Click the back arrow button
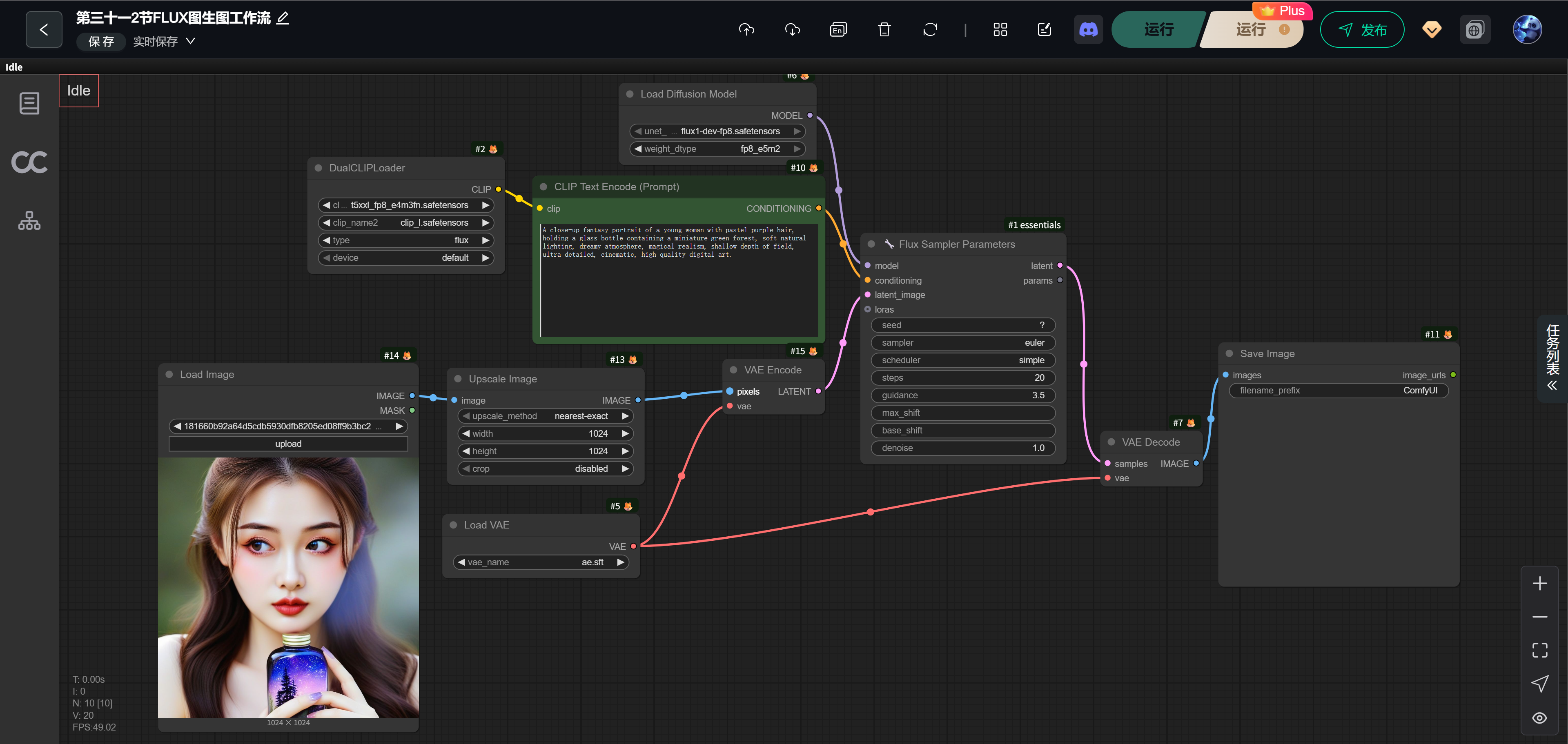The height and width of the screenshot is (744, 1568). click(x=44, y=29)
